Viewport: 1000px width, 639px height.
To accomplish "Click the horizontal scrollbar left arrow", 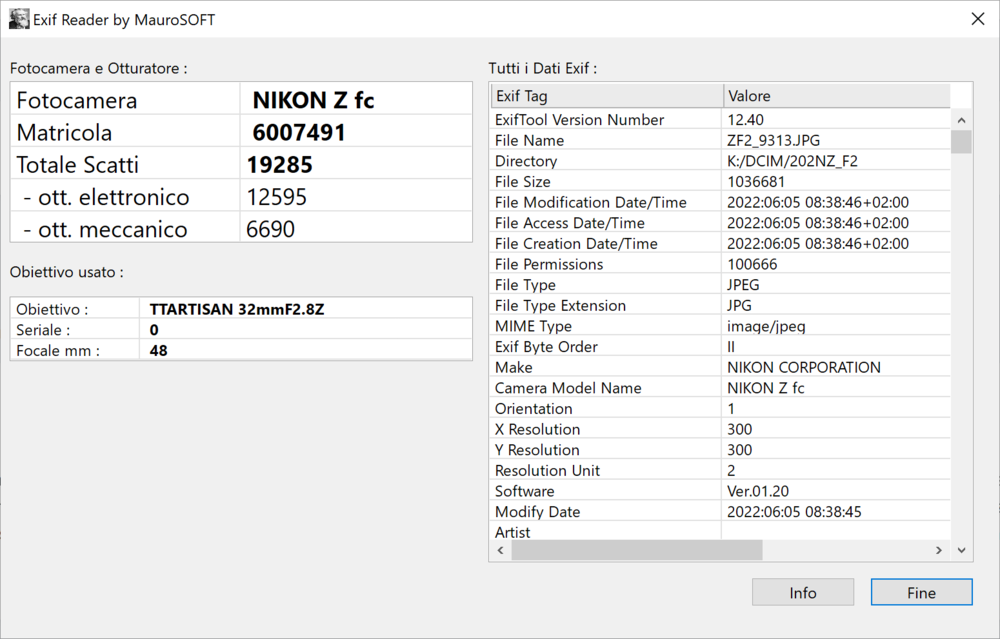I will click(501, 550).
